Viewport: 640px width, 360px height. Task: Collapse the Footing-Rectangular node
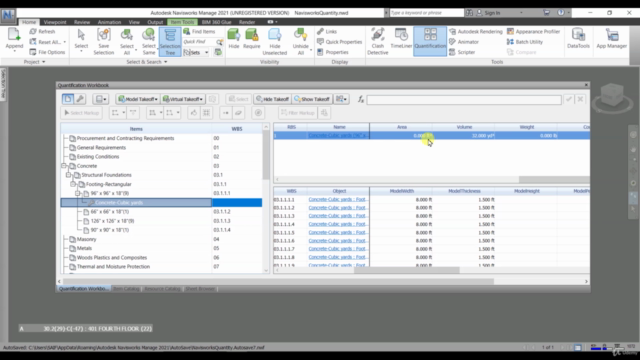pos(73,184)
